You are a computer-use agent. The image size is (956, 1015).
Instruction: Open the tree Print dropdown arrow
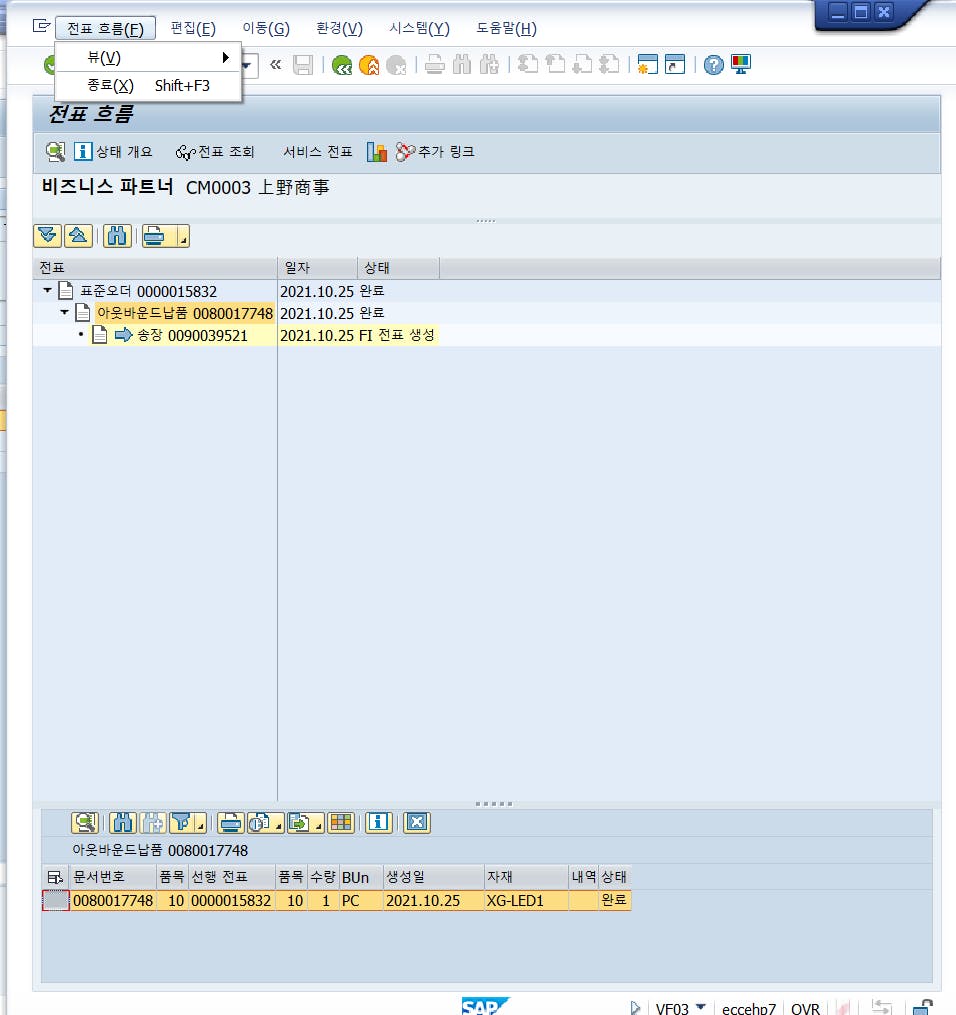(x=183, y=236)
